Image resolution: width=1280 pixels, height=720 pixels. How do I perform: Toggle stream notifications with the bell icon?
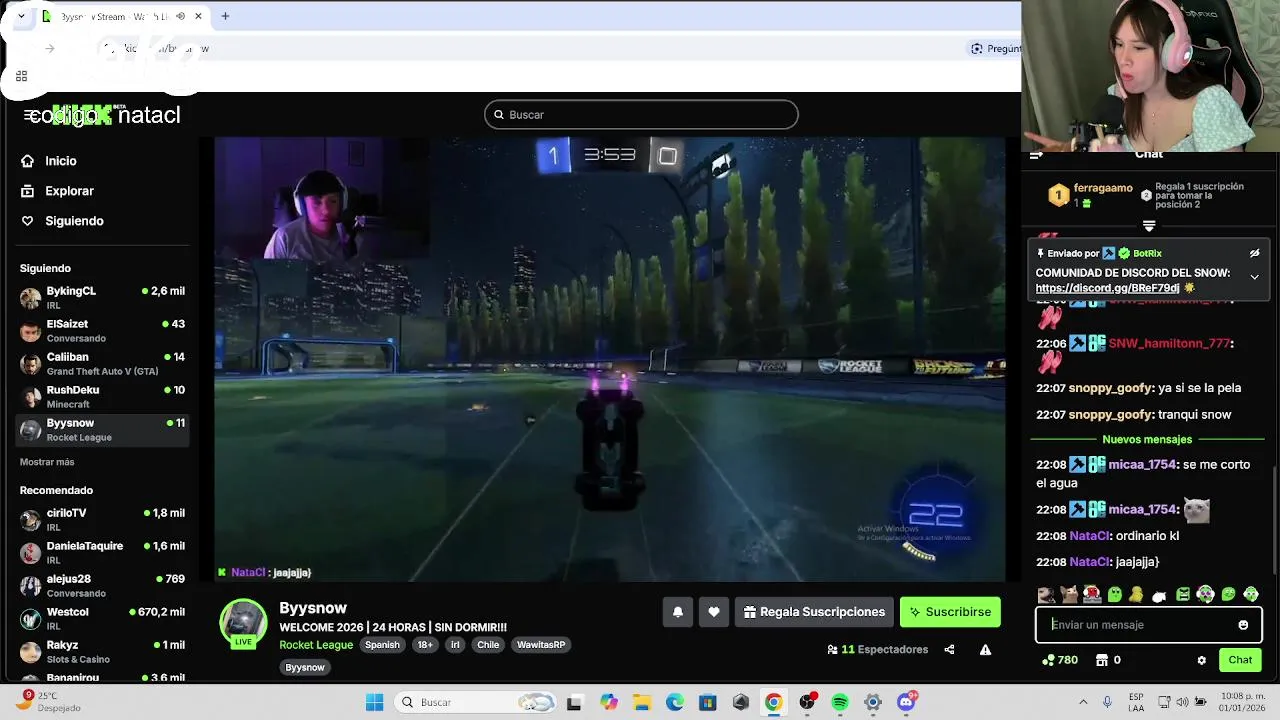[677, 612]
